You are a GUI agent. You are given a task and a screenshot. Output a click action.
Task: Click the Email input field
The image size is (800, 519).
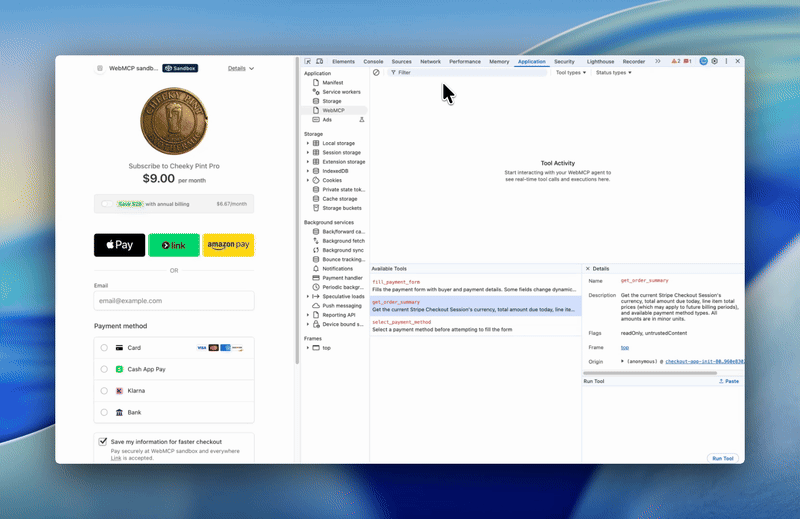coord(174,301)
